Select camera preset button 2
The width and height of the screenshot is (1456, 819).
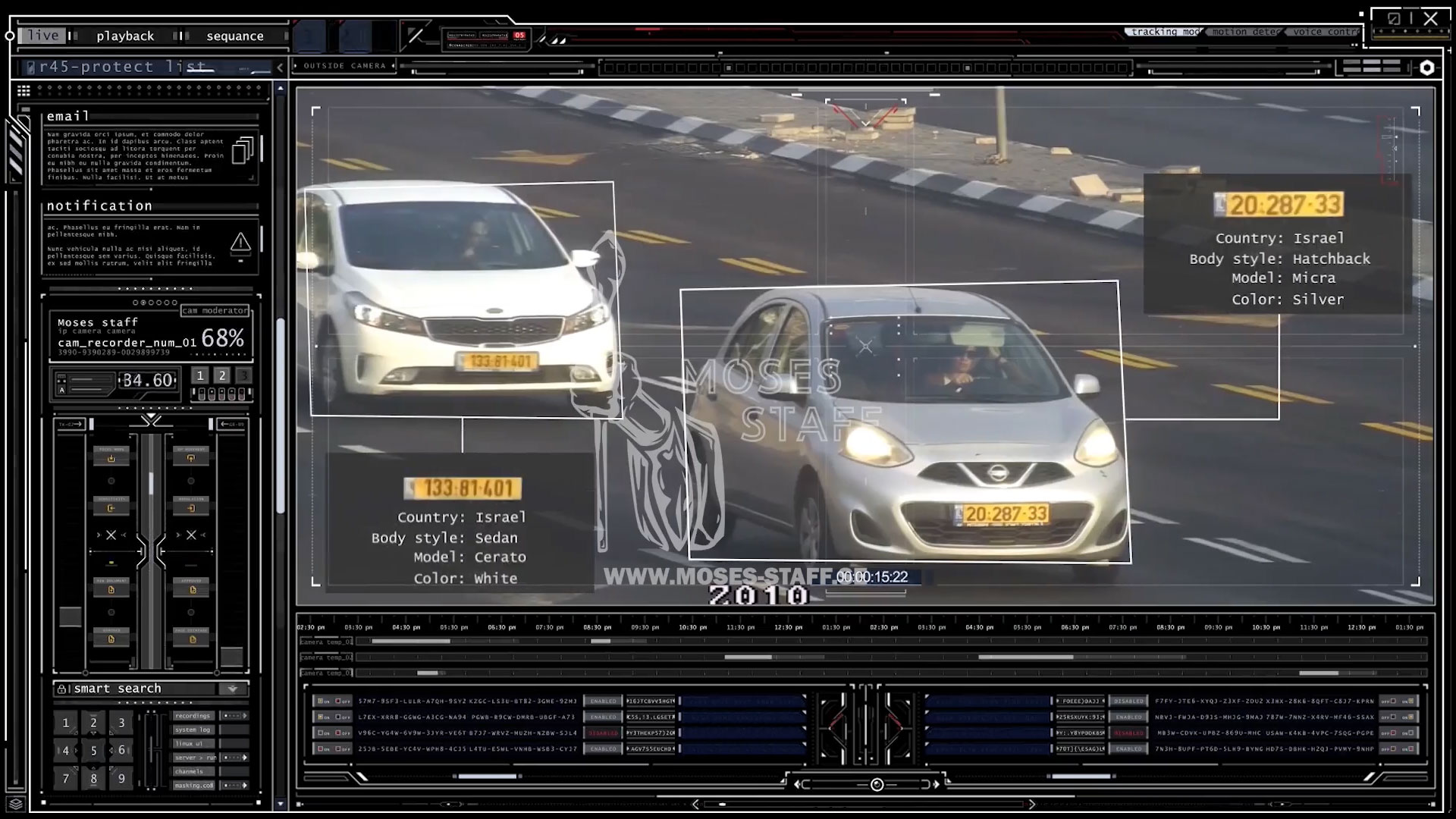tap(222, 375)
